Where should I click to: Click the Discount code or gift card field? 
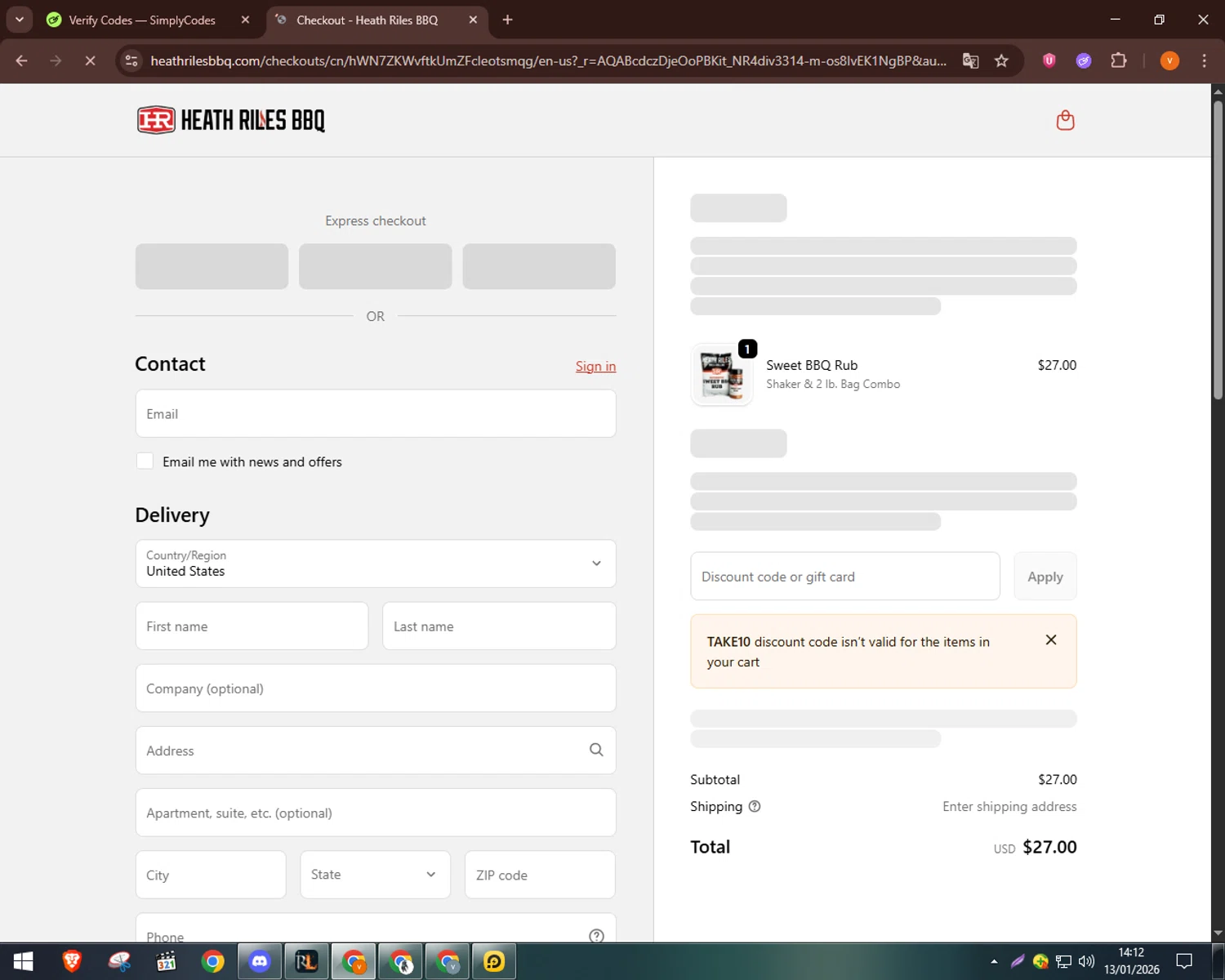845,577
